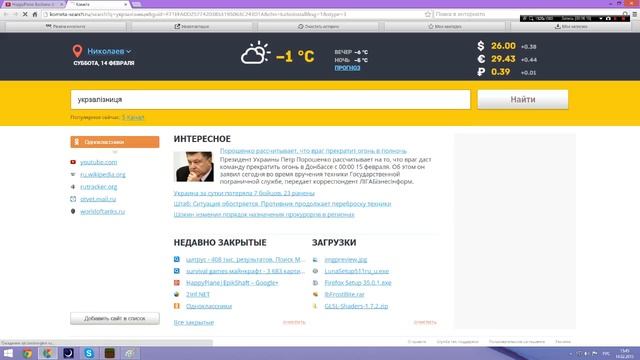Open headline Порошенко рассчитывает, что враг прекратит огонь

point(313,151)
